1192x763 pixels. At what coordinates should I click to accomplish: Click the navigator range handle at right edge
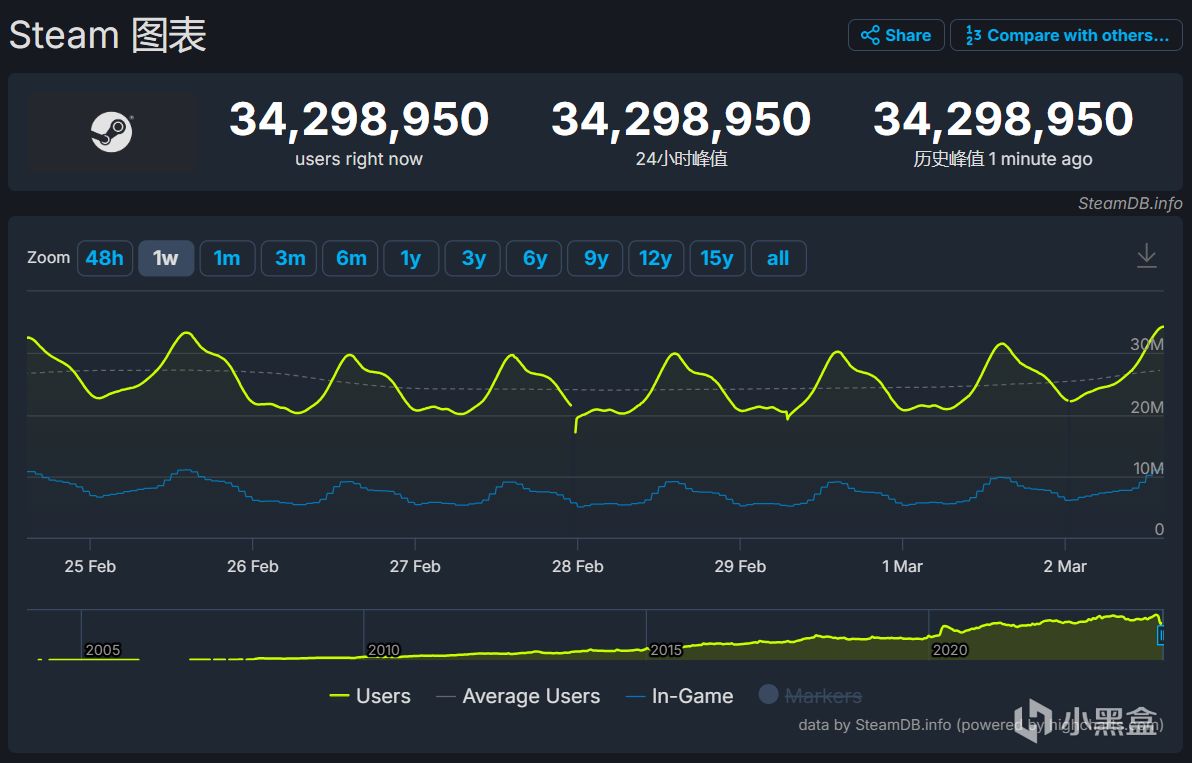[1161, 635]
